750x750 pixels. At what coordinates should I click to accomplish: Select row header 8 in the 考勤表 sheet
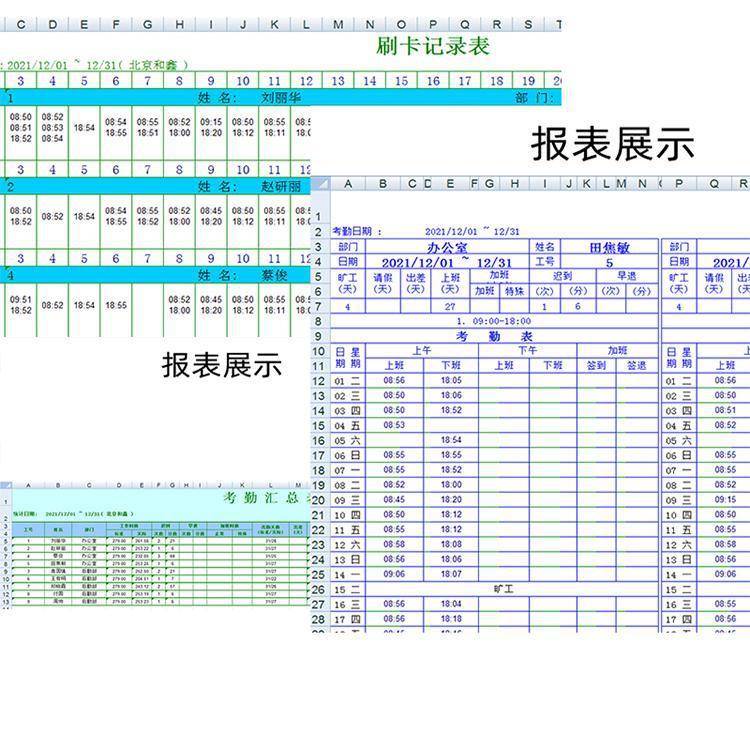click(319, 321)
